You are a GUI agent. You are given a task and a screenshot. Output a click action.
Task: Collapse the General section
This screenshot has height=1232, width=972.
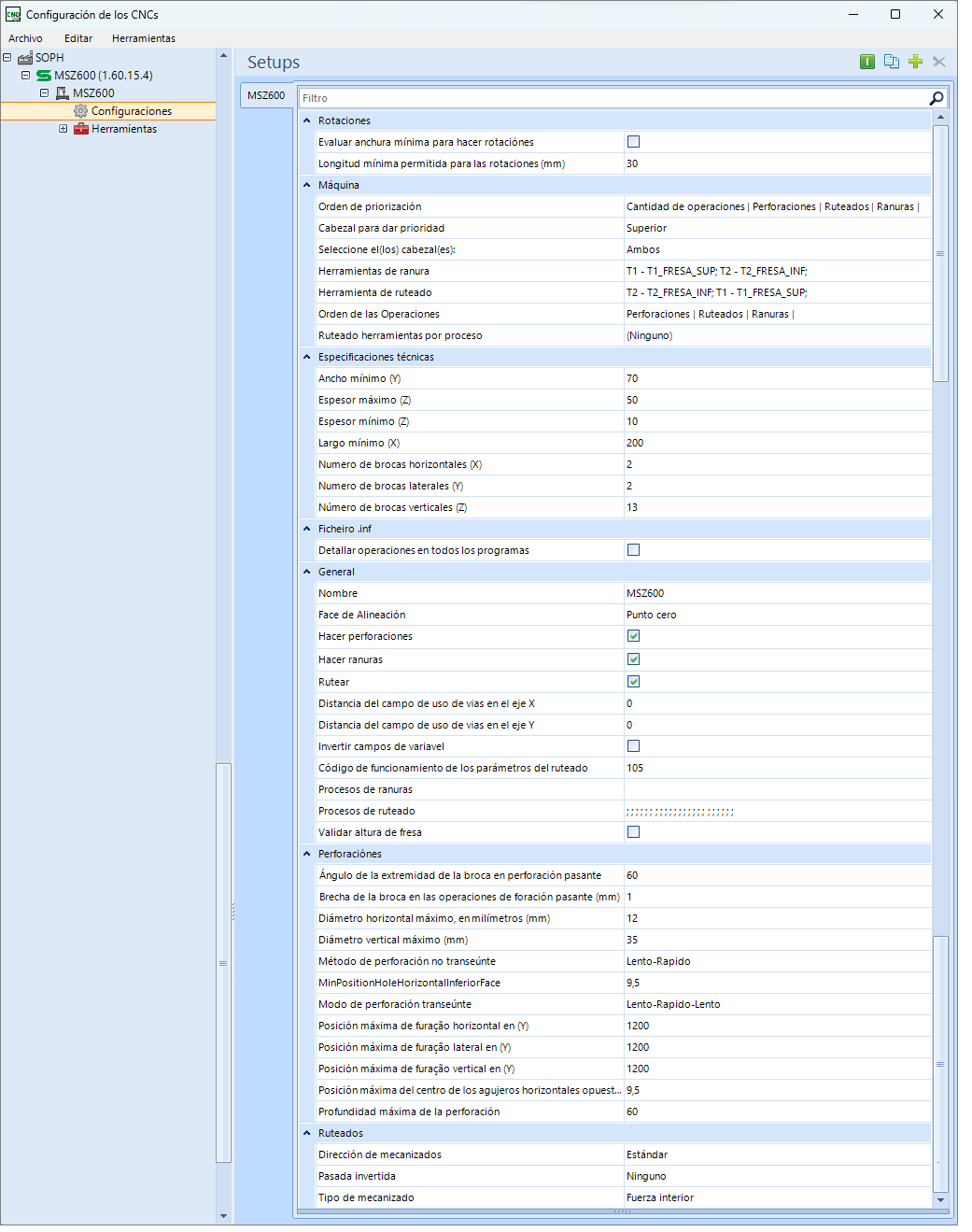point(306,572)
